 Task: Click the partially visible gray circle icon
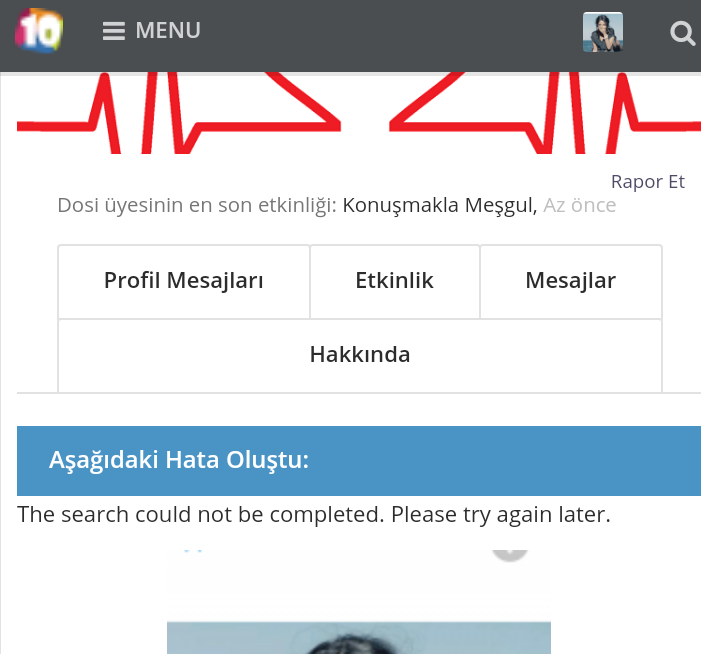510,555
